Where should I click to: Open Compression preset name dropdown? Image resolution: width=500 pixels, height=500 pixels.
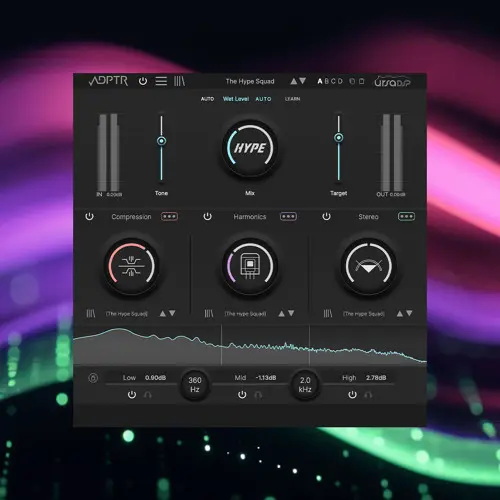point(127,314)
